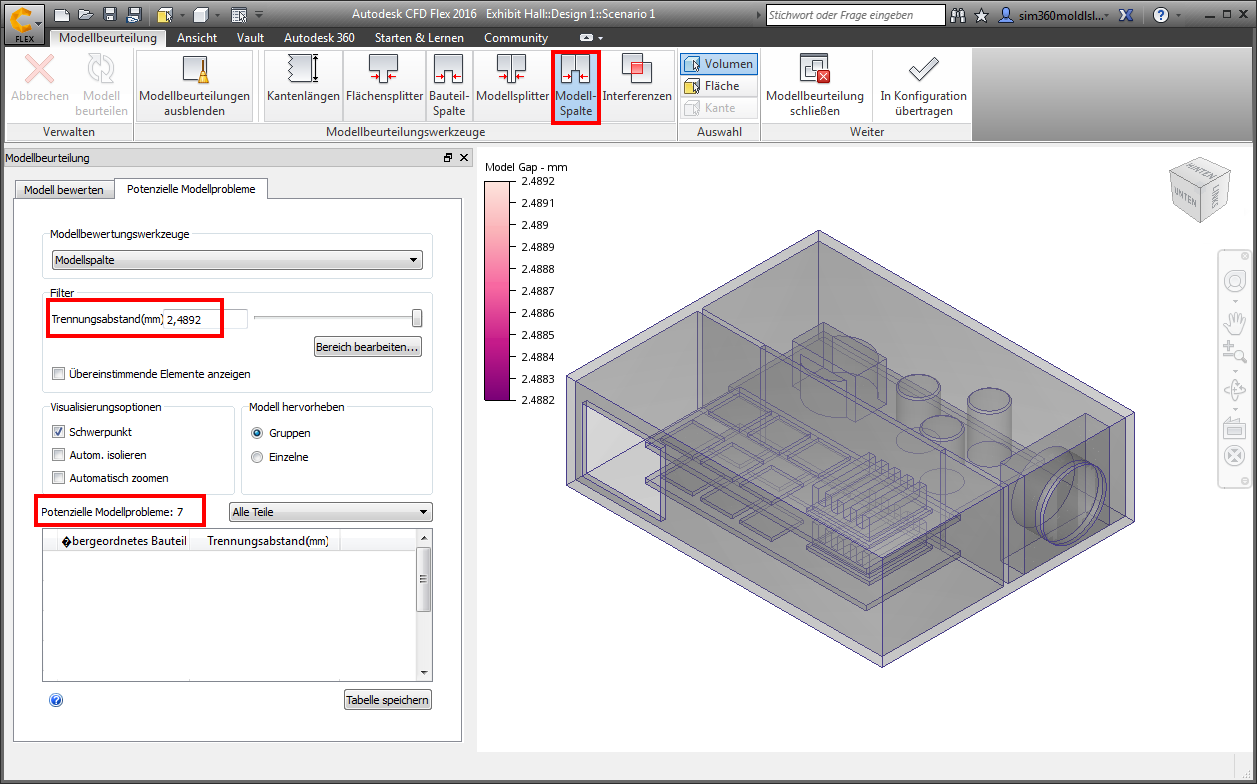
Task: Click the binoculars search icon
Action: coord(958,15)
